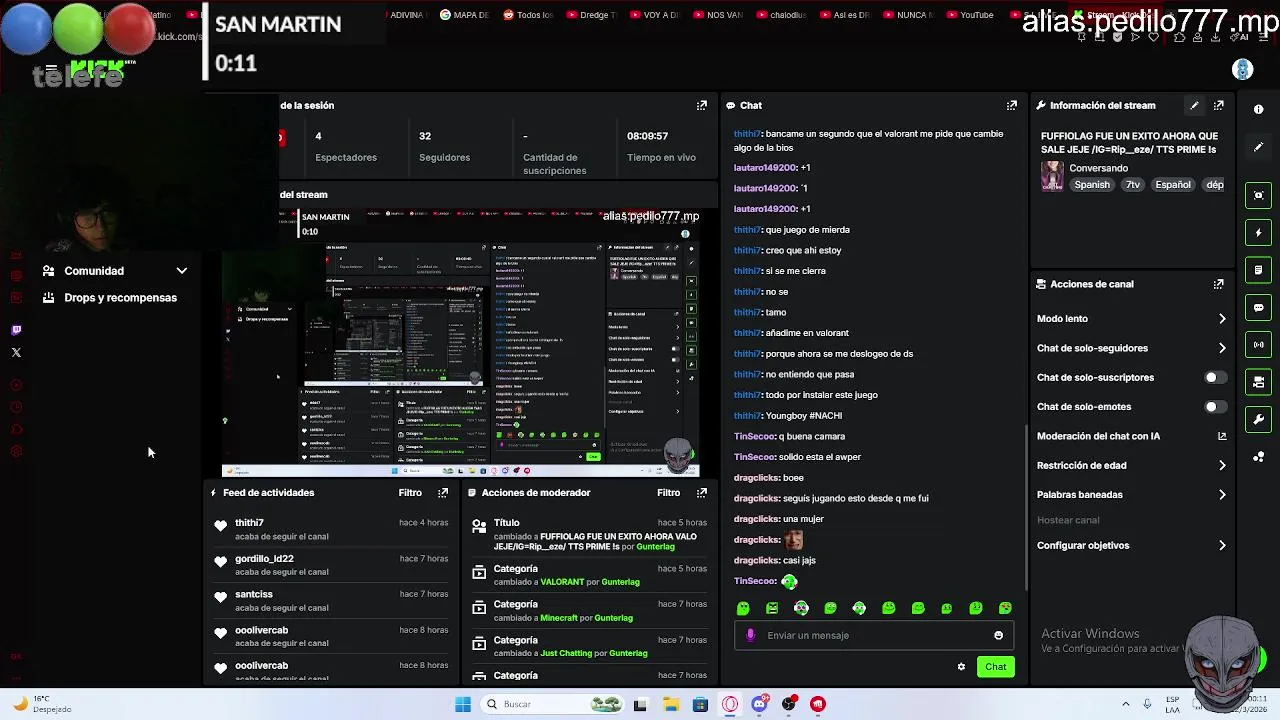Open the Windows Start menu
Viewport: 1280px width, 720px height.
[463, 704]
